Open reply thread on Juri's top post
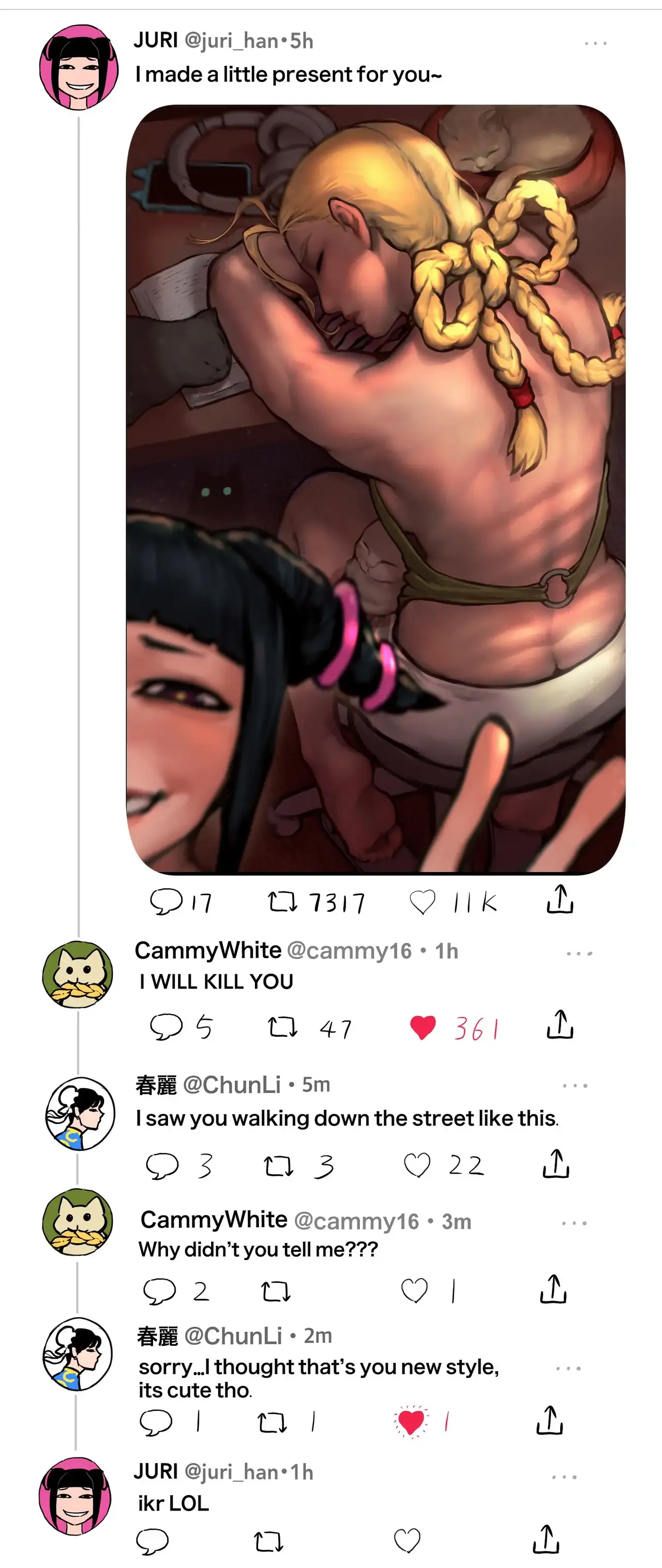The image size is (662, 1568). point(166,901)
